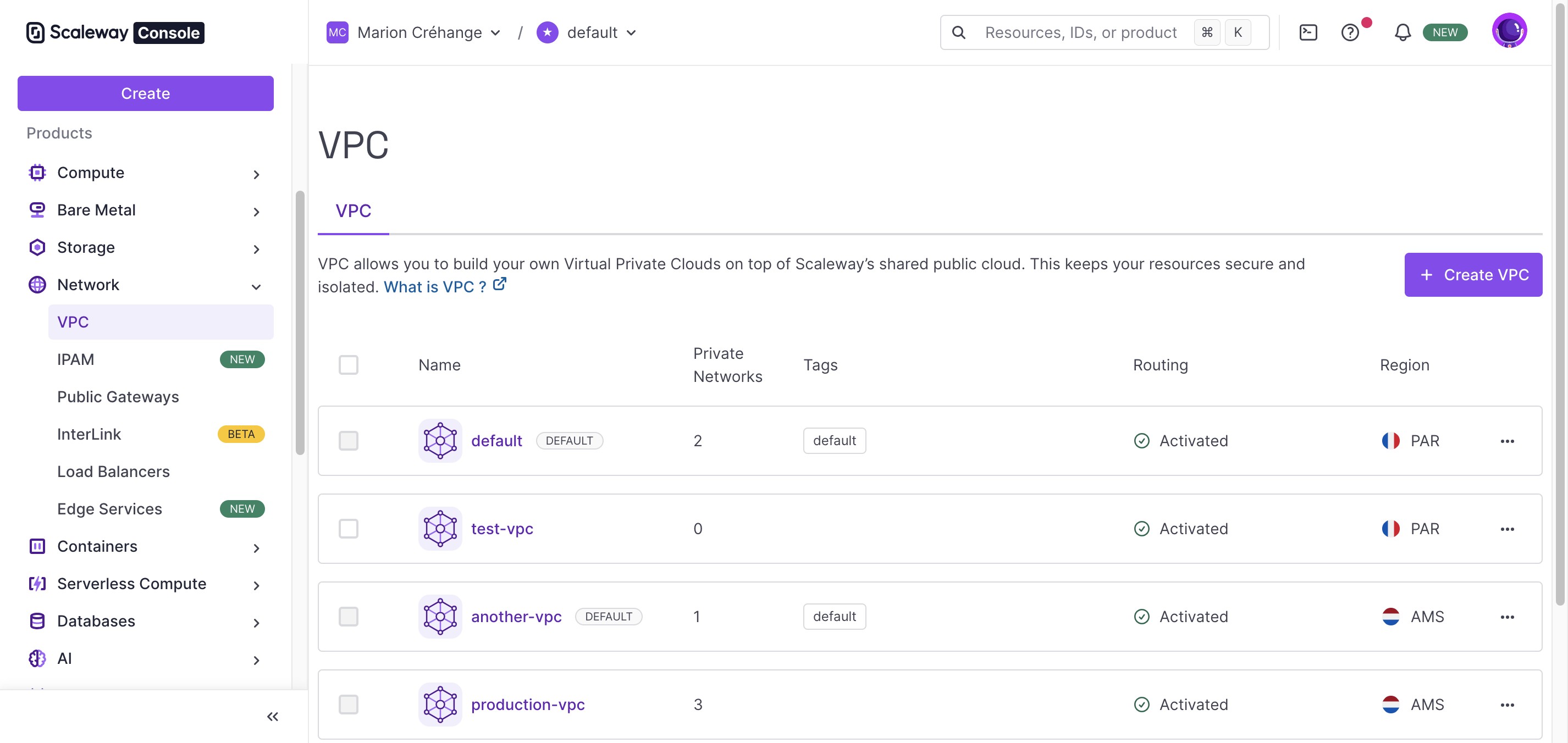Viewport: 1568px width, 743px height.
Task: Click the green NEW badge beside the bell
Action: click(1445, 32)
